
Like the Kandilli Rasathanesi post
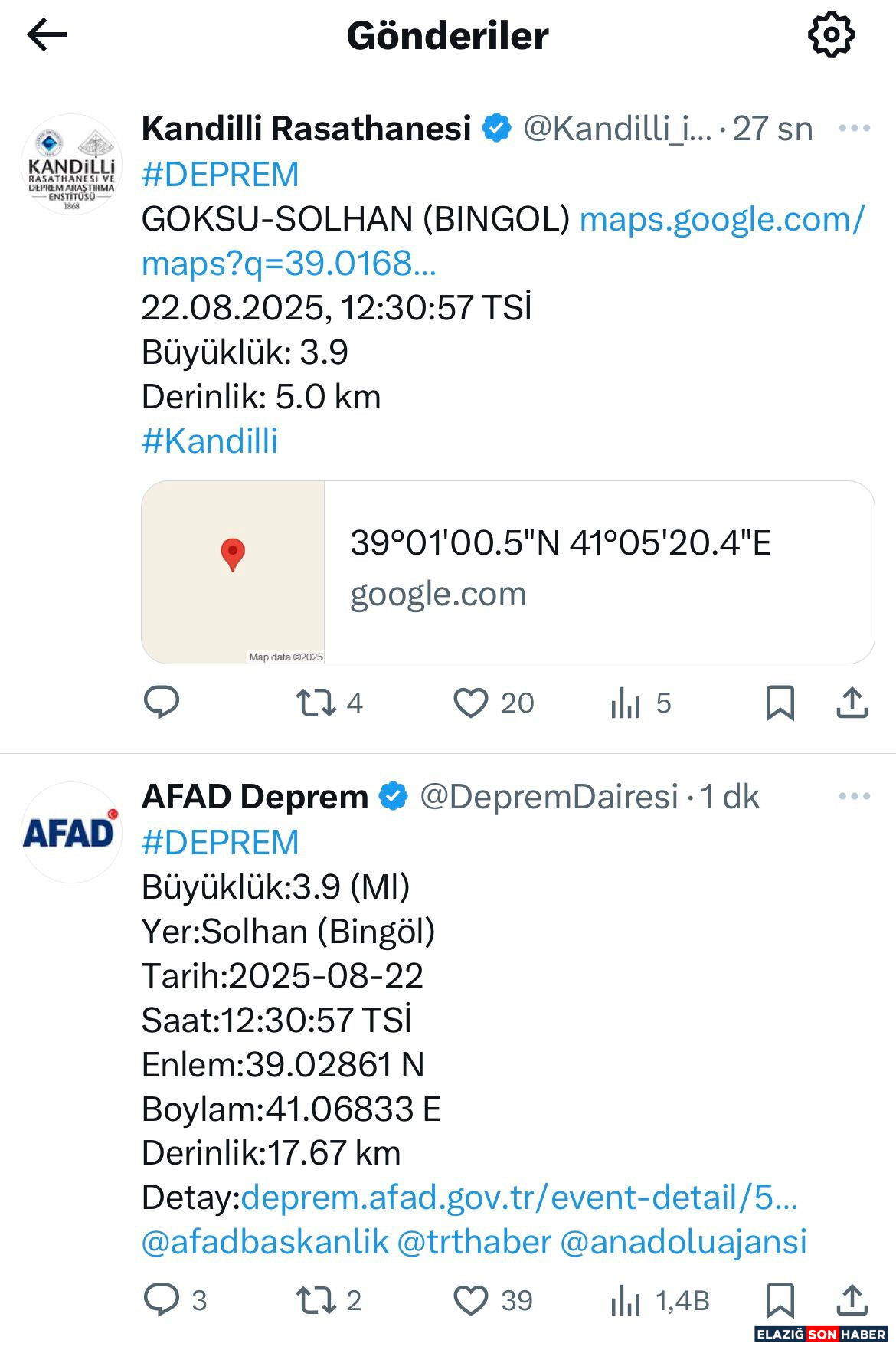click(x=471, y=702)
